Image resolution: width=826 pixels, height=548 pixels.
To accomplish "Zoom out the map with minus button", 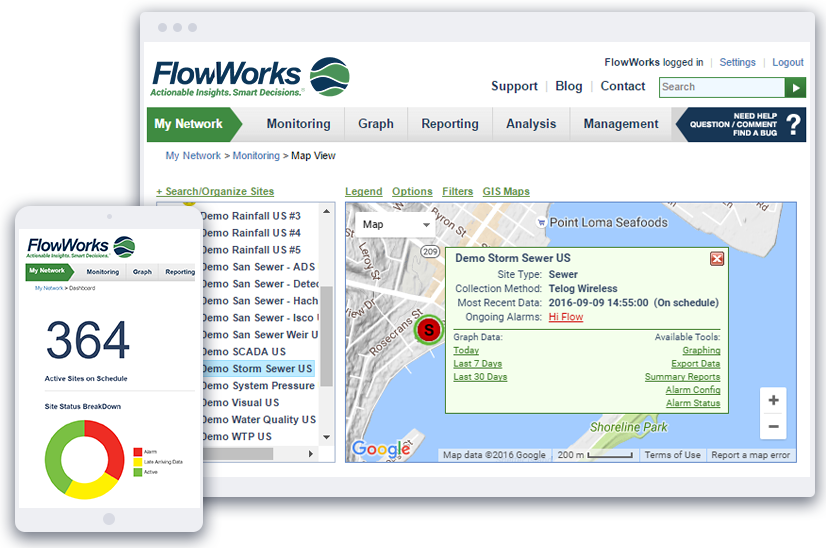I will 773,426.
